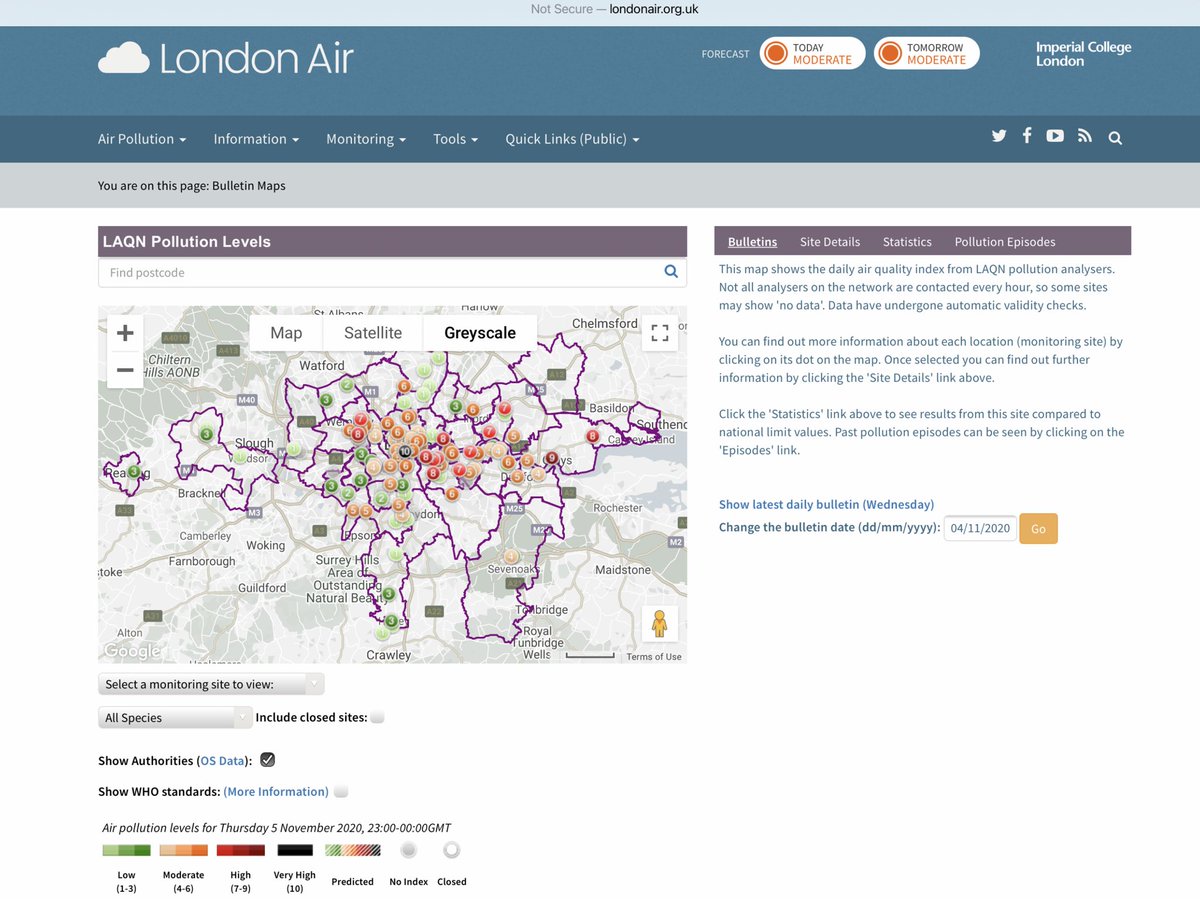Viewport: 1200px width, 899px height.
Task: Click the postcode search magnifier icon
Action: 671,271
